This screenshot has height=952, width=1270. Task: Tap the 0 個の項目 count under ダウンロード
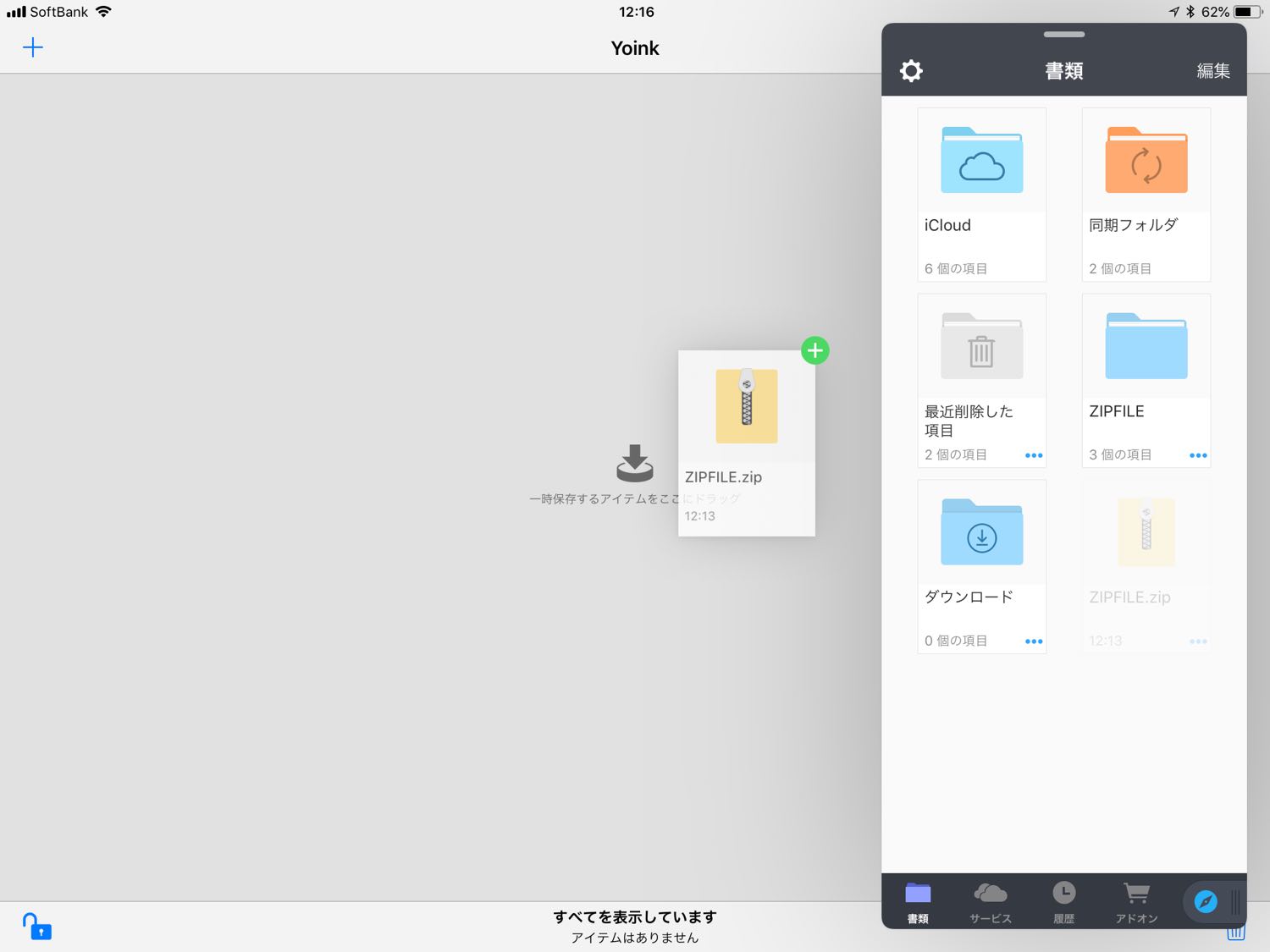(x=956, y=641)
